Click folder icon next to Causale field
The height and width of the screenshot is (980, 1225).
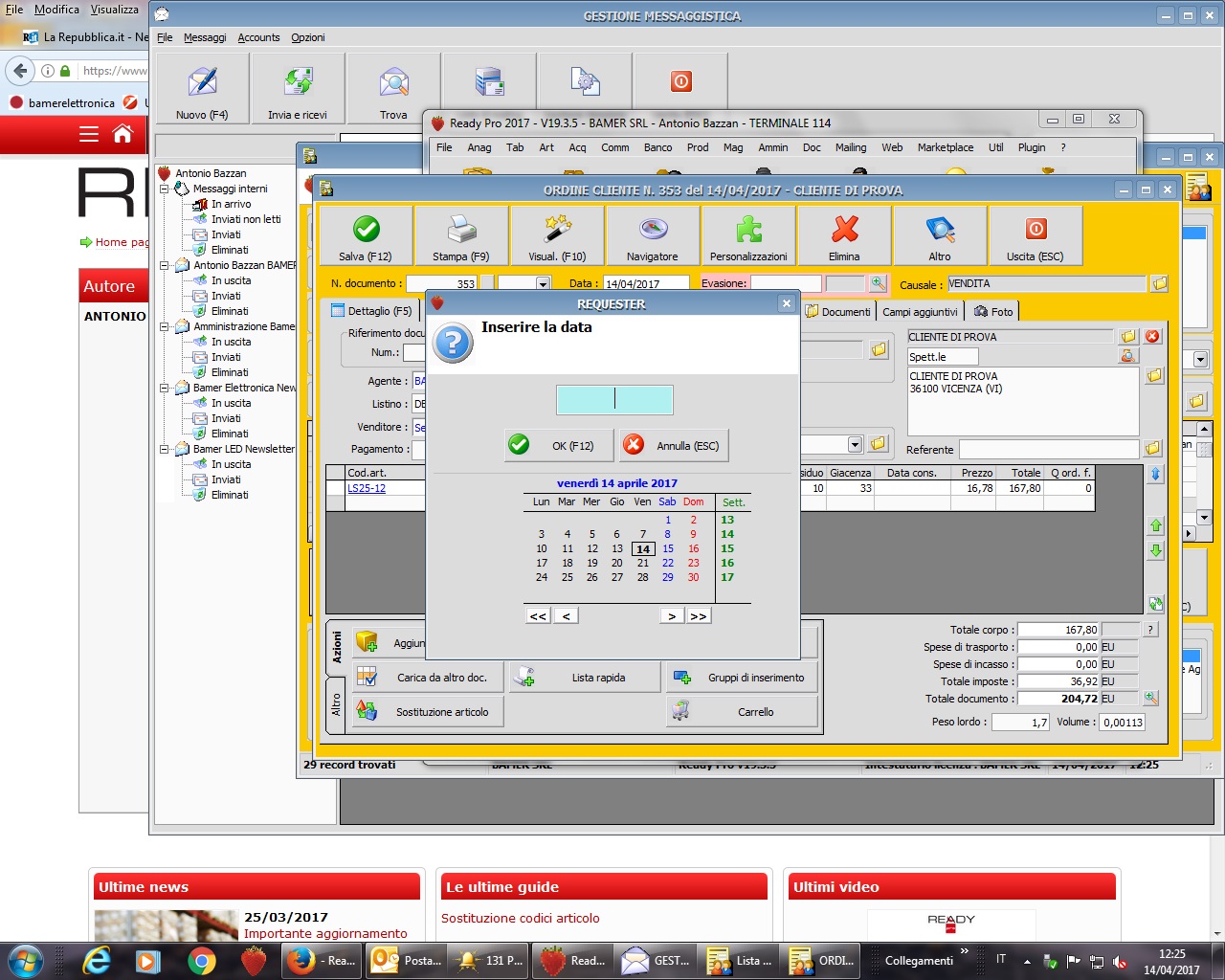tap(1159, 283)
